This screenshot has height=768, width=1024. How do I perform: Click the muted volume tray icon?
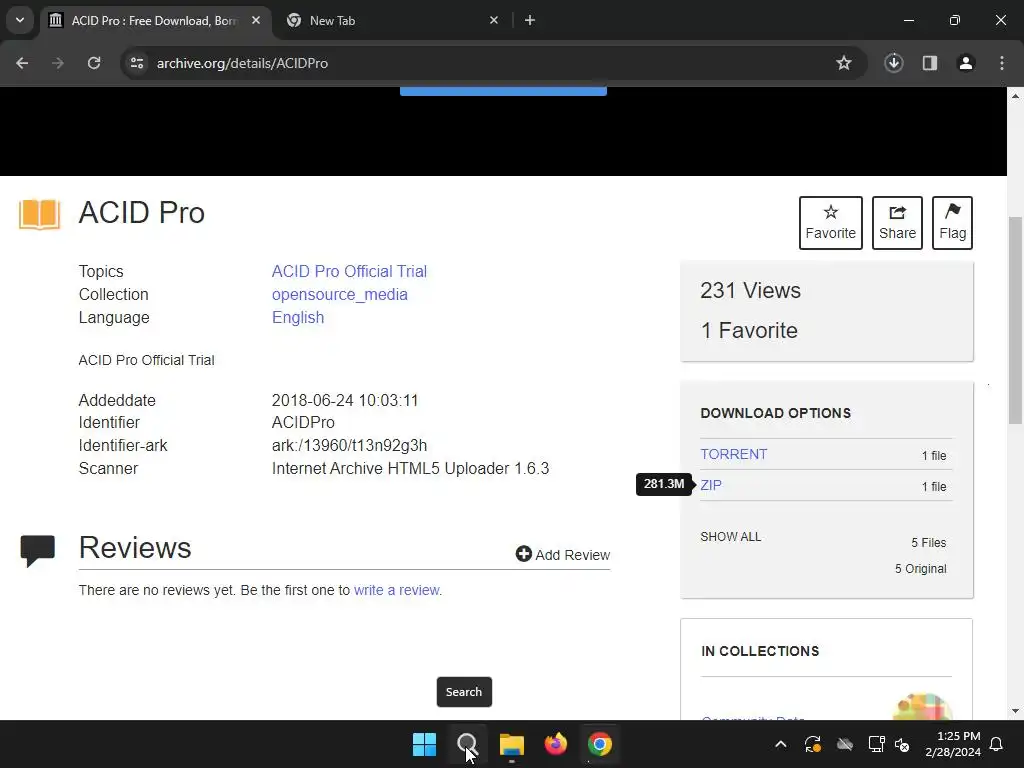[x=903, y=744]
